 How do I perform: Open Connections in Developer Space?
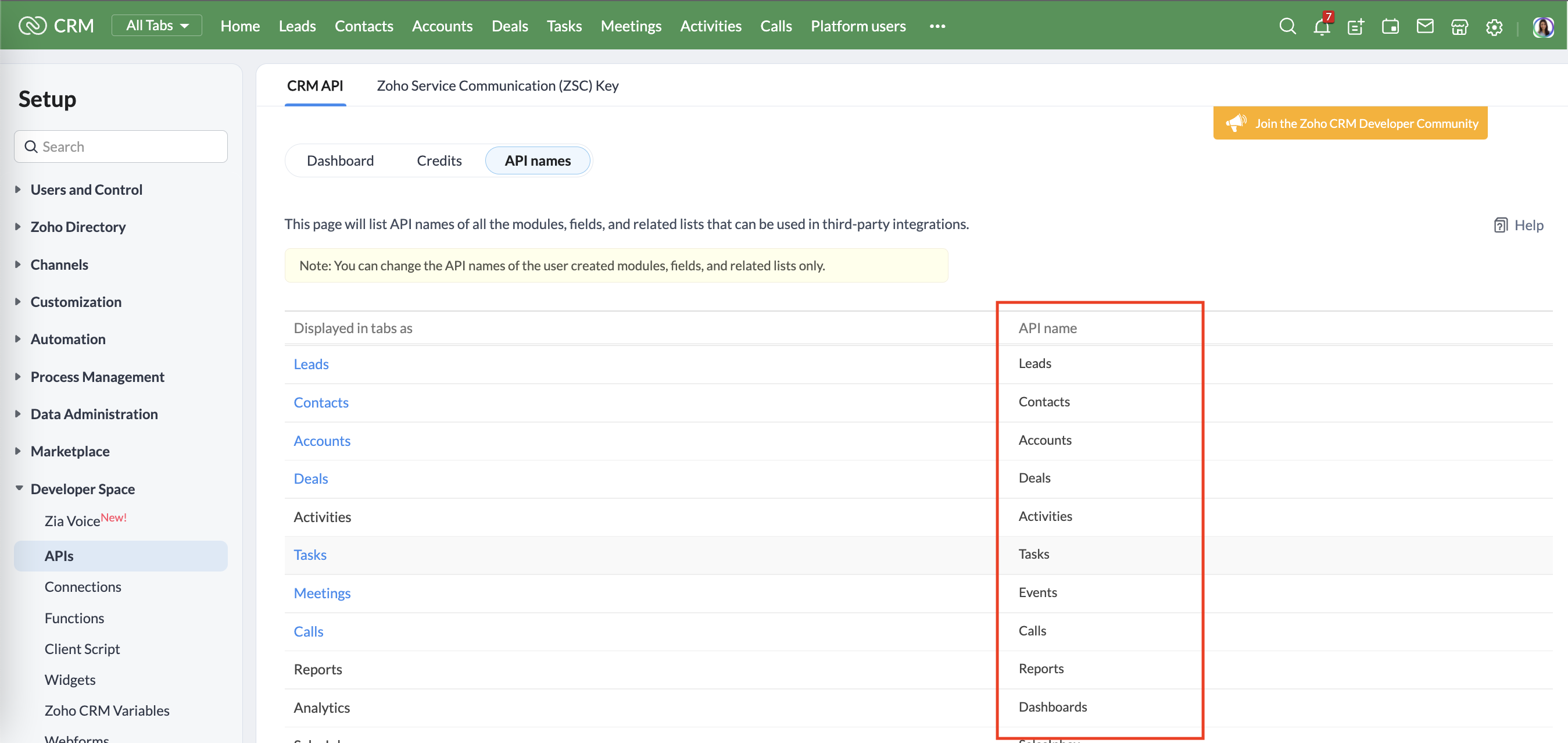point(83,587)
